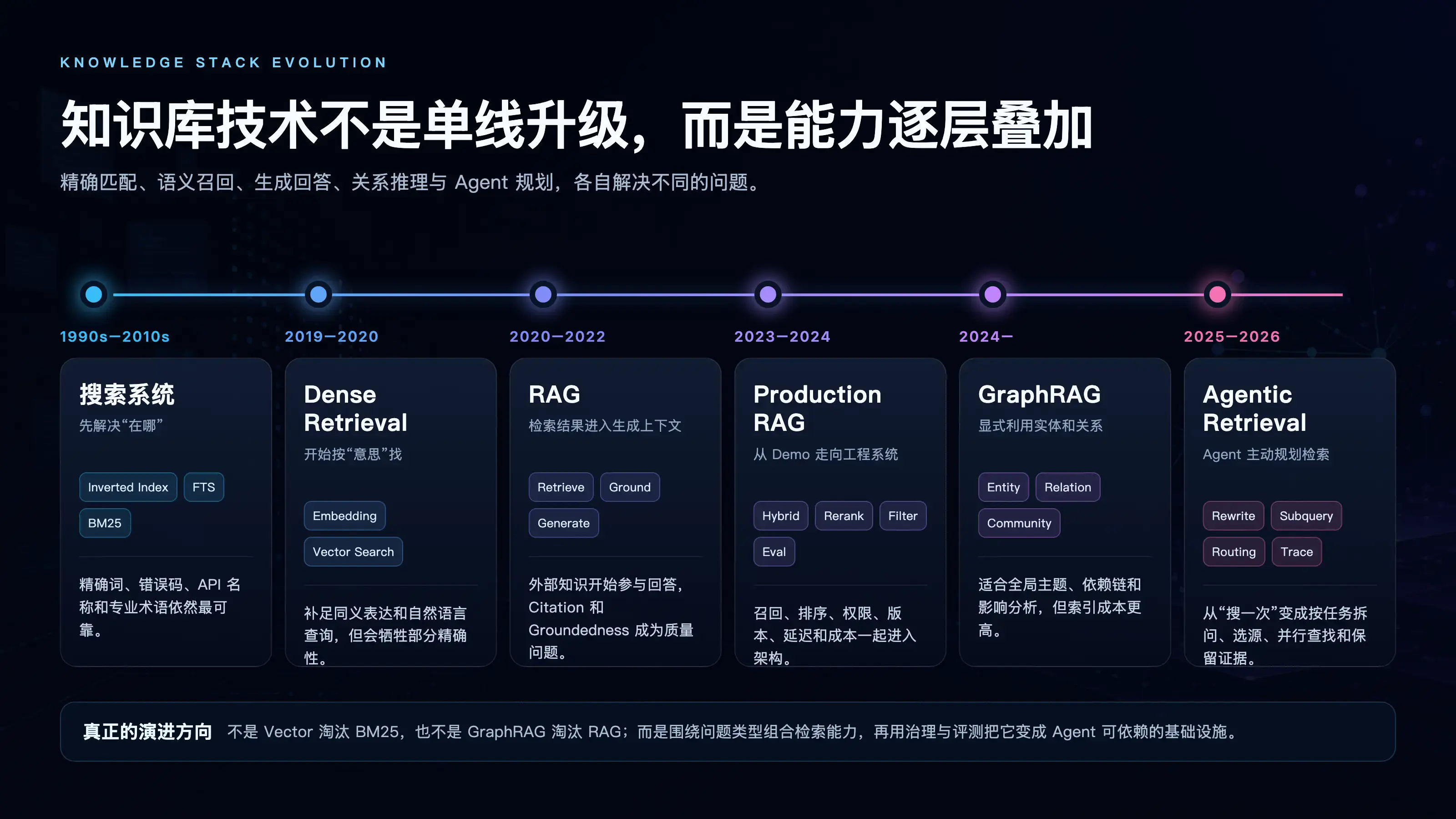The width and height of the screenshot is (1456, 819).
Task: Click the subtitle Agent 主动规划检索
Action: (1266, 455)
